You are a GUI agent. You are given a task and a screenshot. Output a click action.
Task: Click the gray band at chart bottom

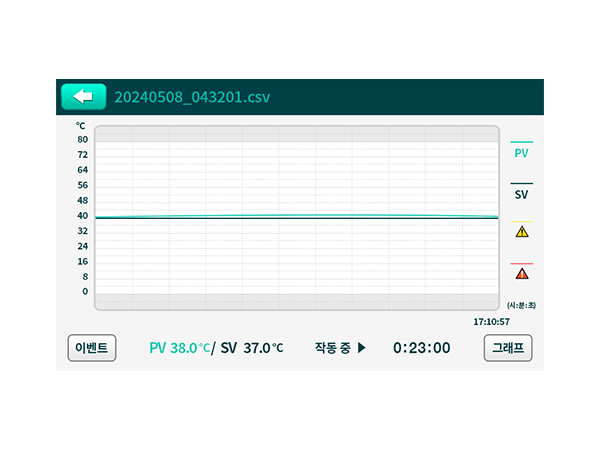point(297,301)
